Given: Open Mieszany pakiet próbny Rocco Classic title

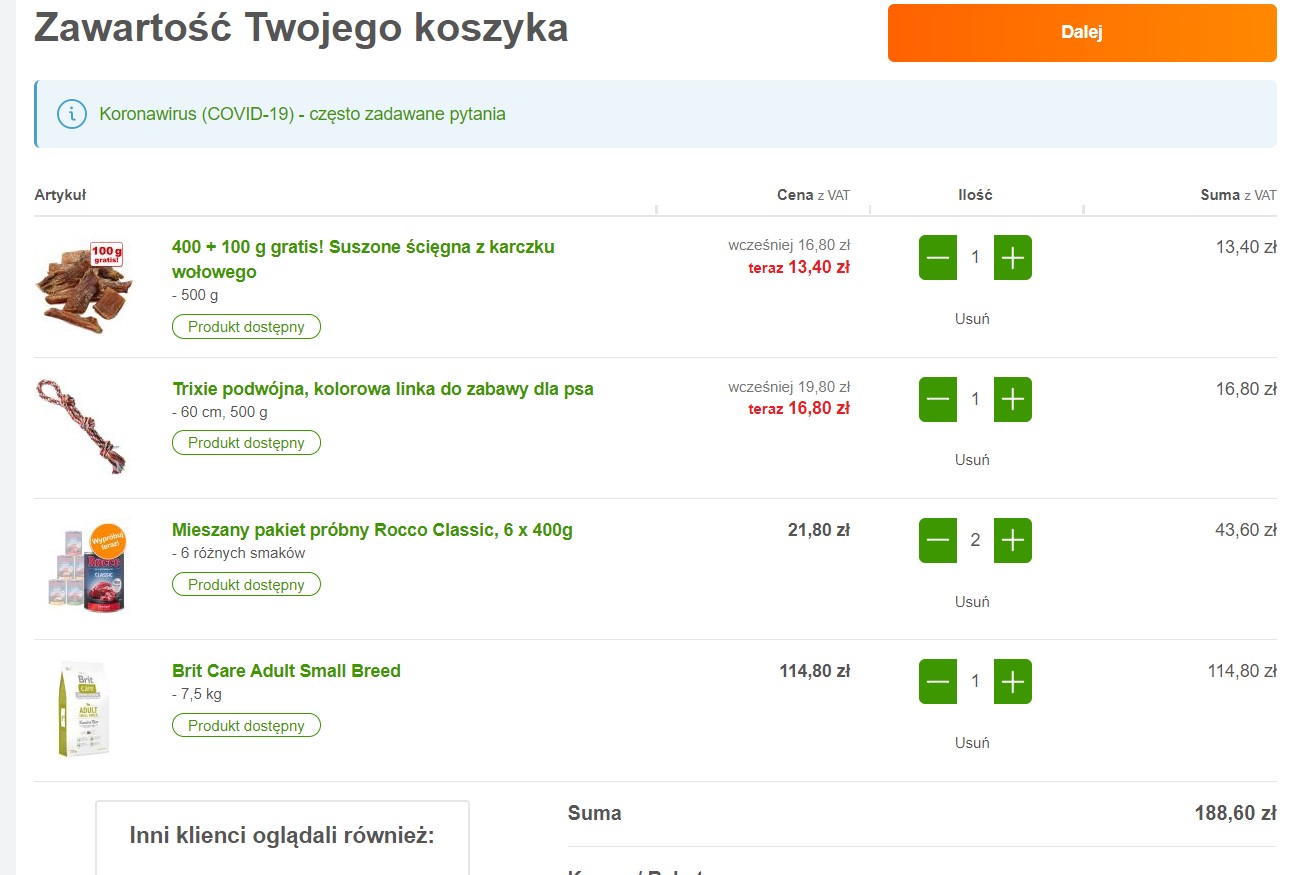Looking at the screenshot, I should (x=372, y=530).
